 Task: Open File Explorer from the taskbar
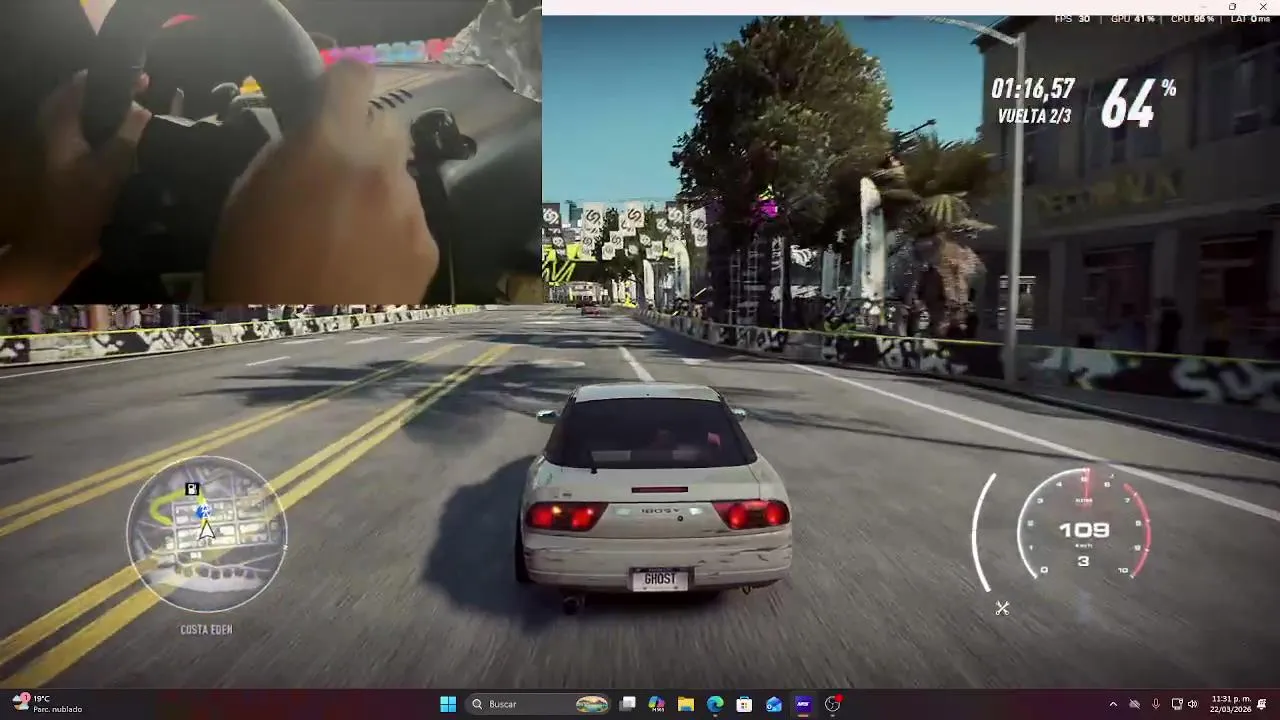(x=686, y=704)
